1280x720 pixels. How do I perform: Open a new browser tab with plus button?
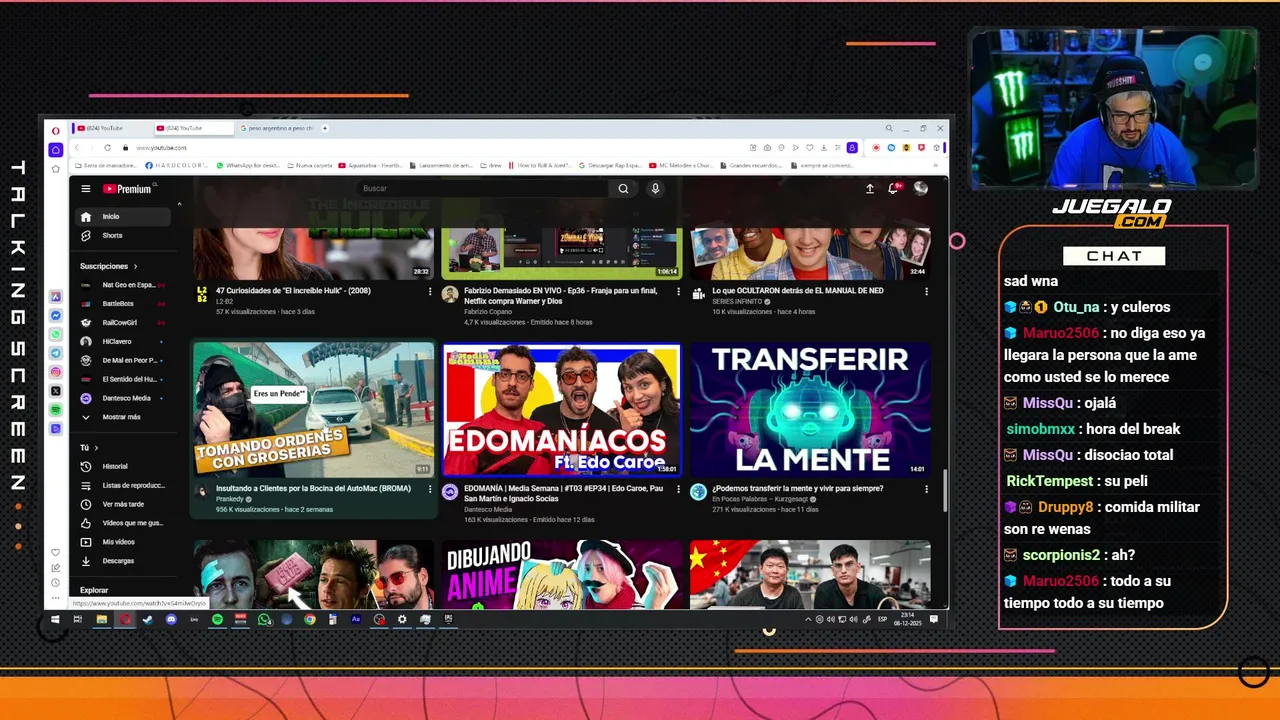click(x=325, y=128)
